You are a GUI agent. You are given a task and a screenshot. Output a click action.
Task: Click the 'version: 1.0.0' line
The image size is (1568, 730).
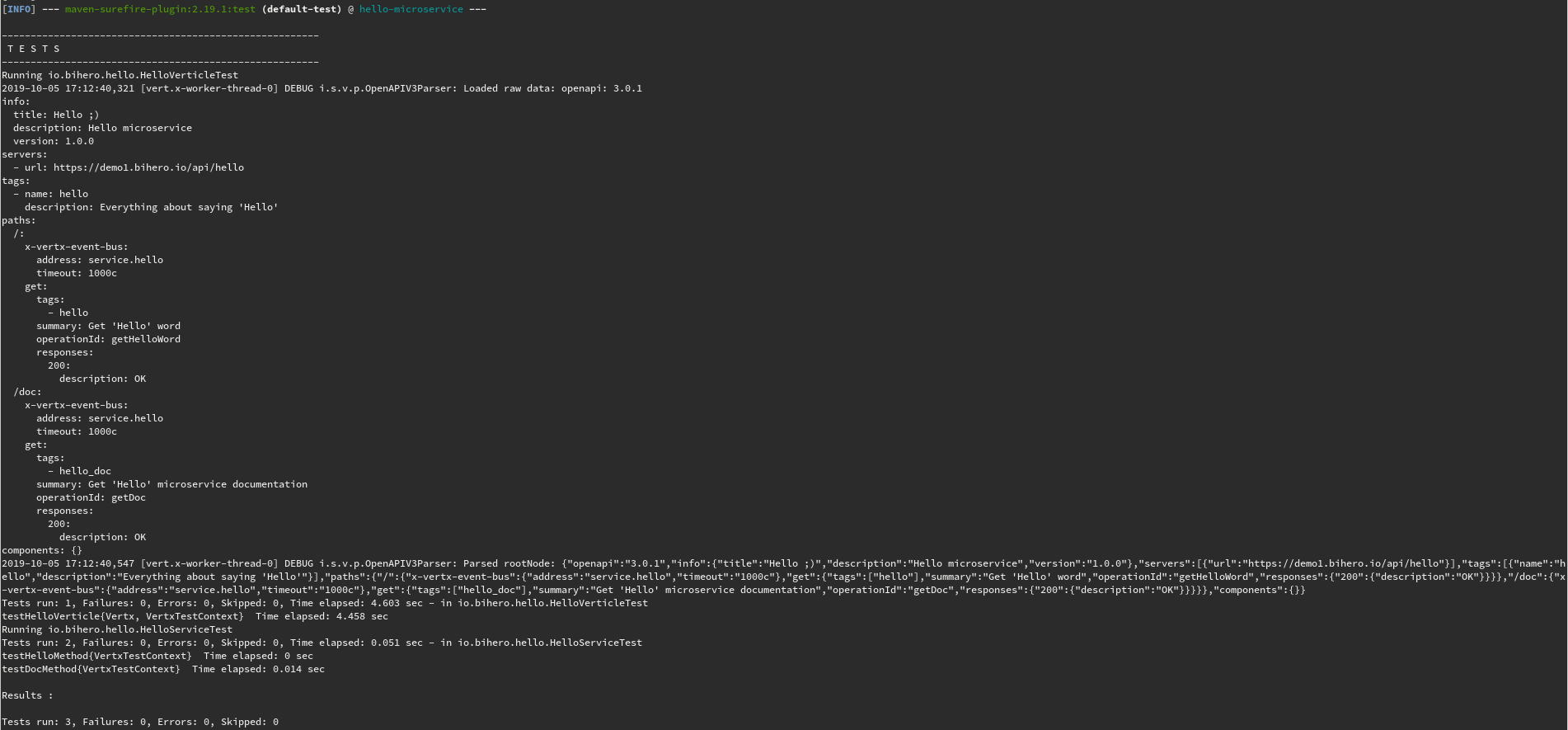click(54, 141)
